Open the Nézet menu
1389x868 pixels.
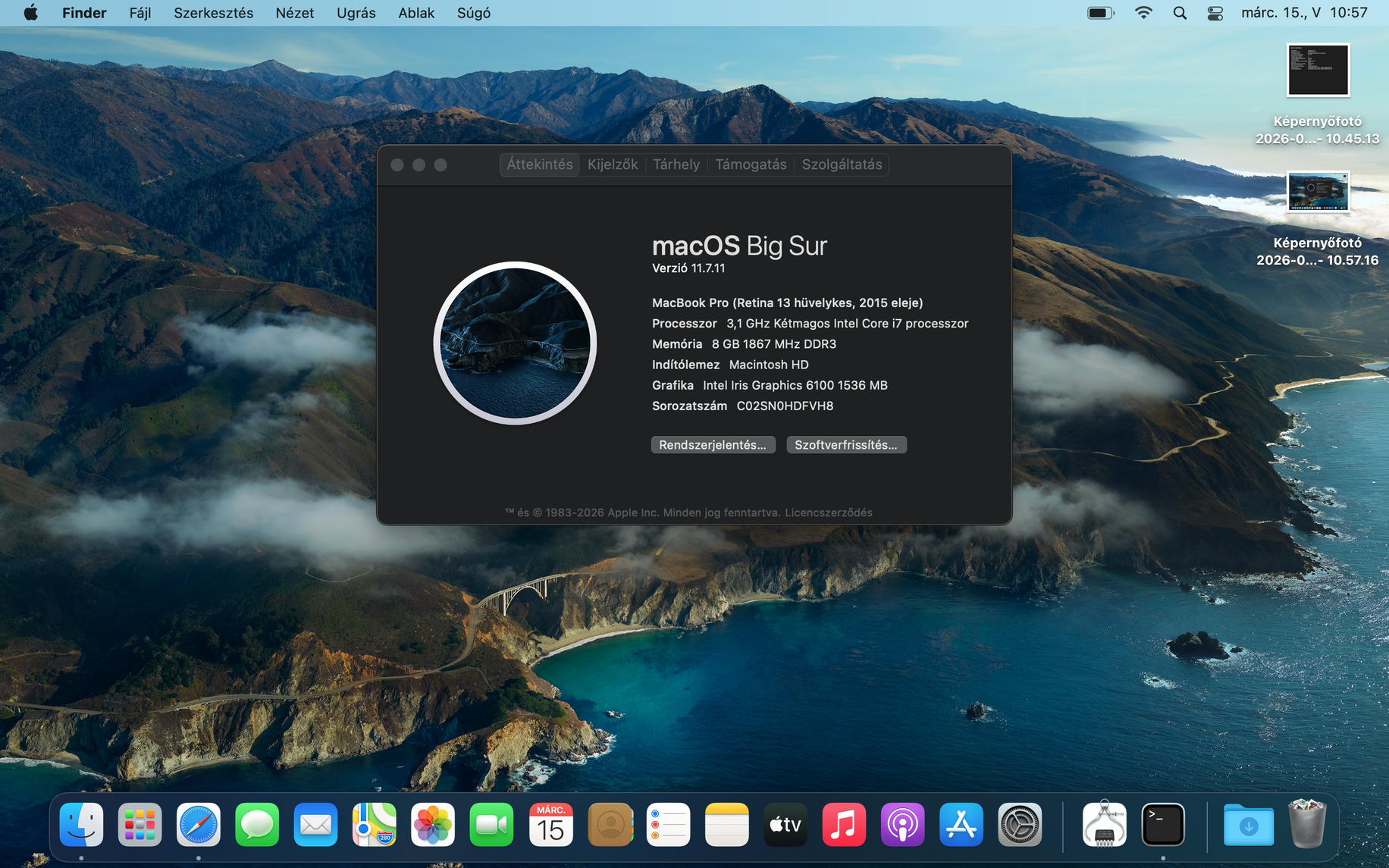[295, 13]
